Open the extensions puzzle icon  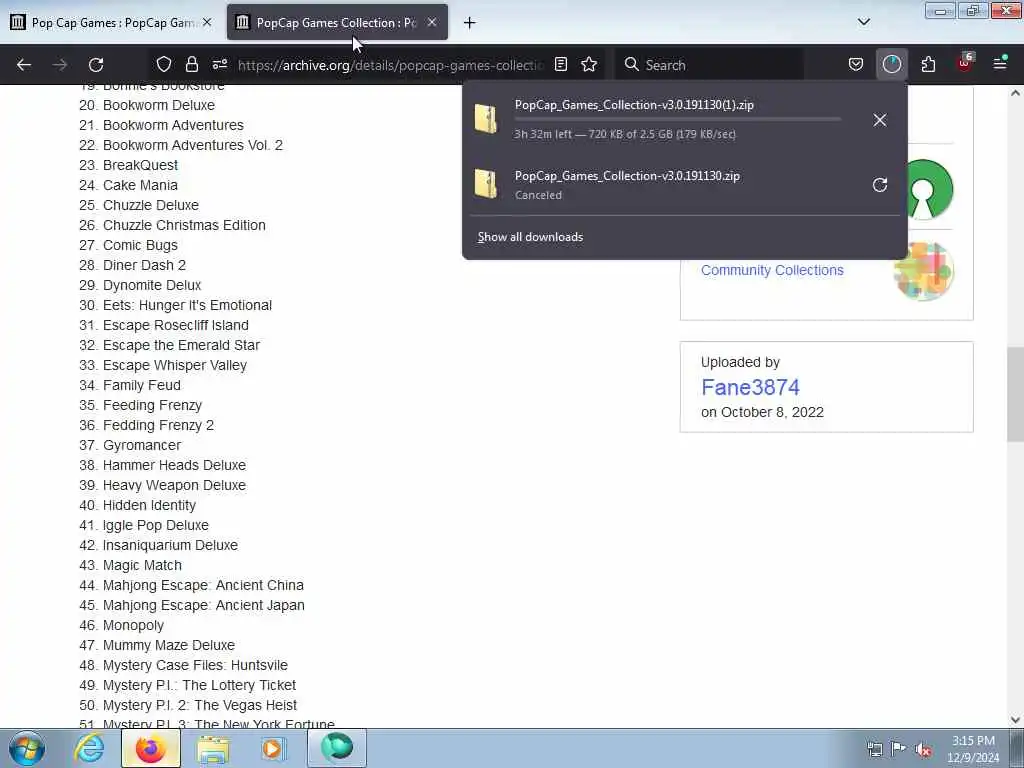[928, 64]
